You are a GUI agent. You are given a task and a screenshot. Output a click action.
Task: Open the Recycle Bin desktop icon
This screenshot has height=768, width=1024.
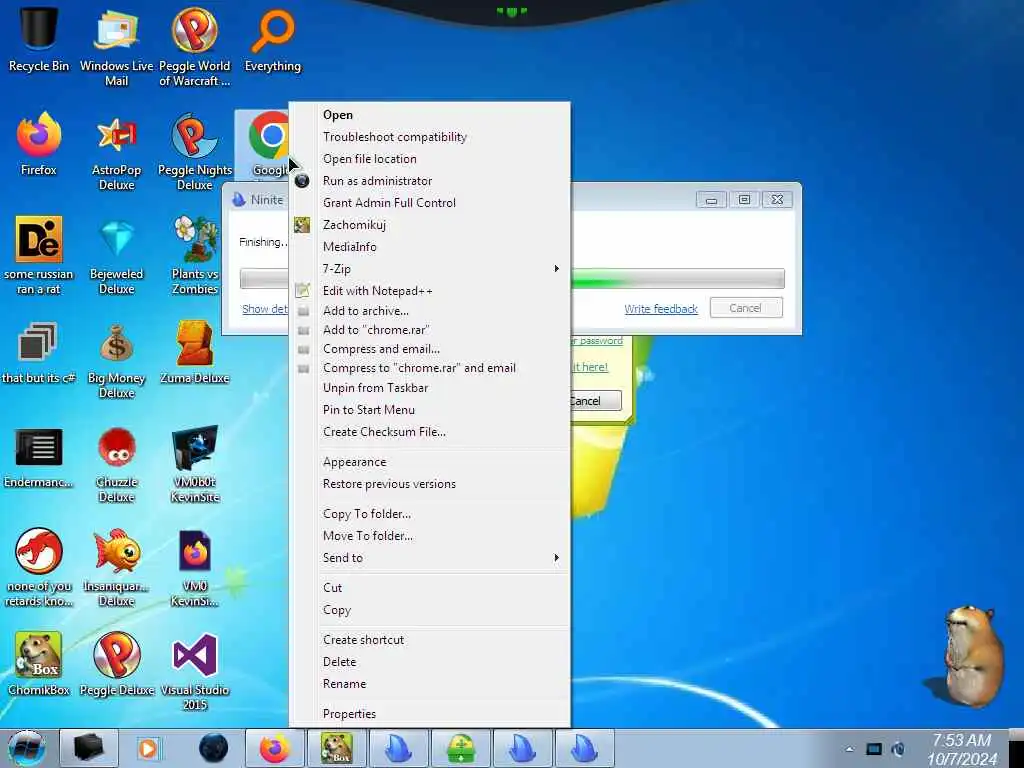(39, 39)
